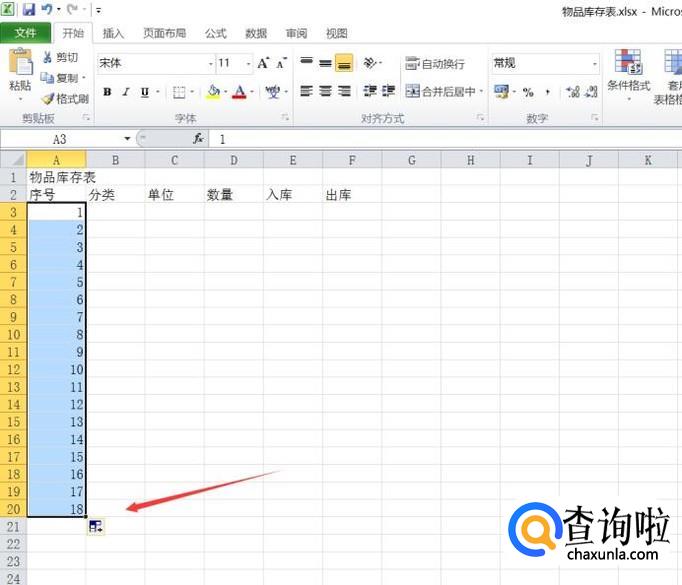
Task: Switch to the 页面布局 Page Layout tab
Action: [x=165, y=33]
